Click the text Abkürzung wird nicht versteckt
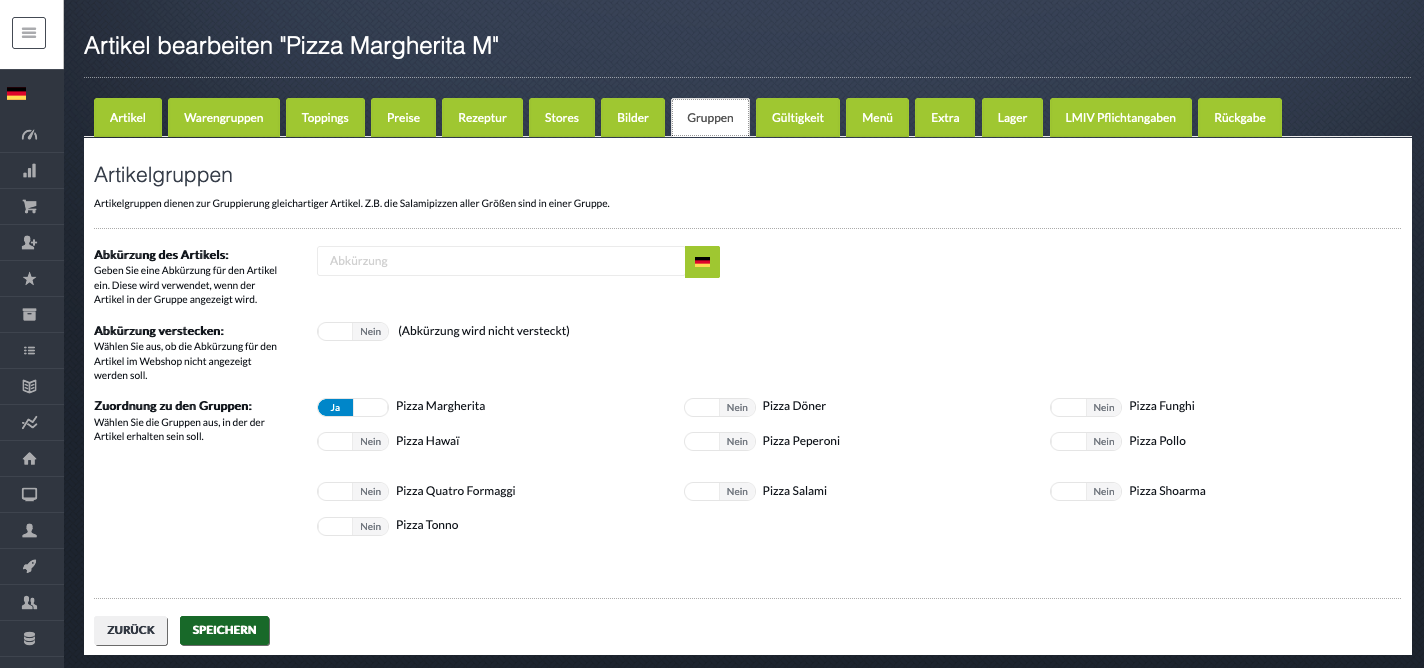 point(484,331)
